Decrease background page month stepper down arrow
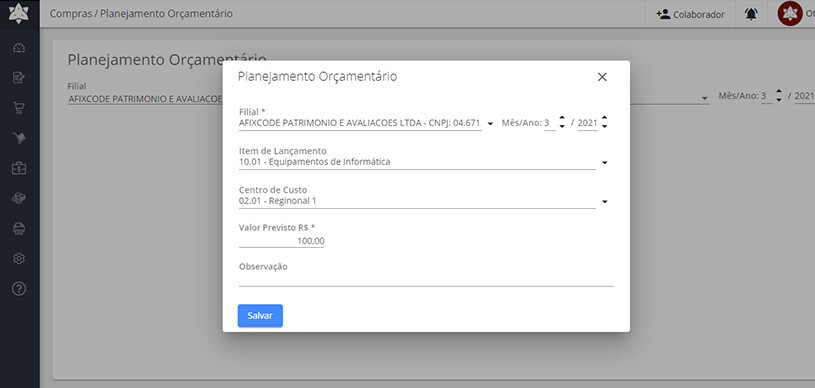815x388 pixels. pyautogui.click(x=779, y=100)
